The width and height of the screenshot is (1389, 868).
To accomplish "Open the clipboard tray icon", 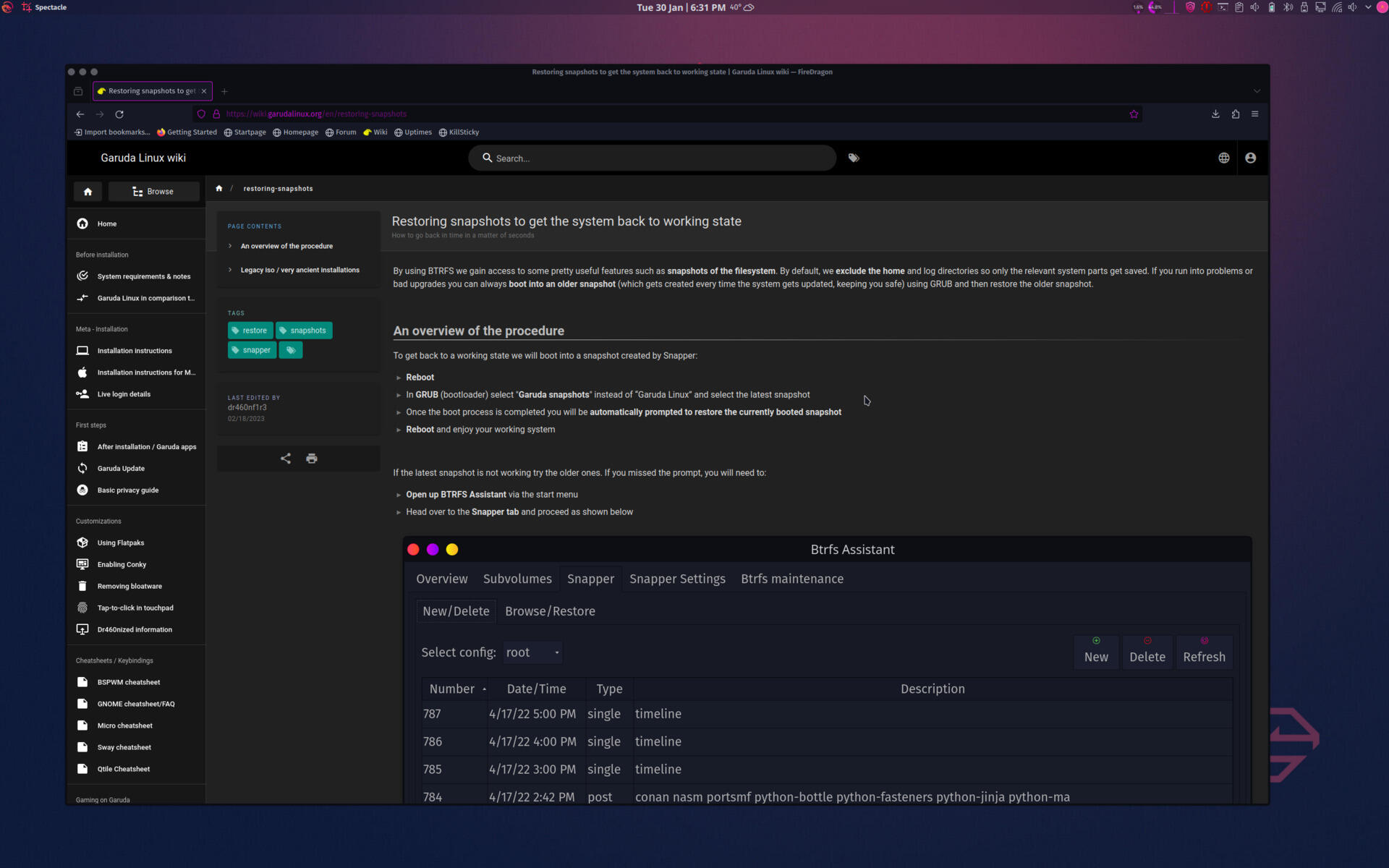I will [1239, 7].
